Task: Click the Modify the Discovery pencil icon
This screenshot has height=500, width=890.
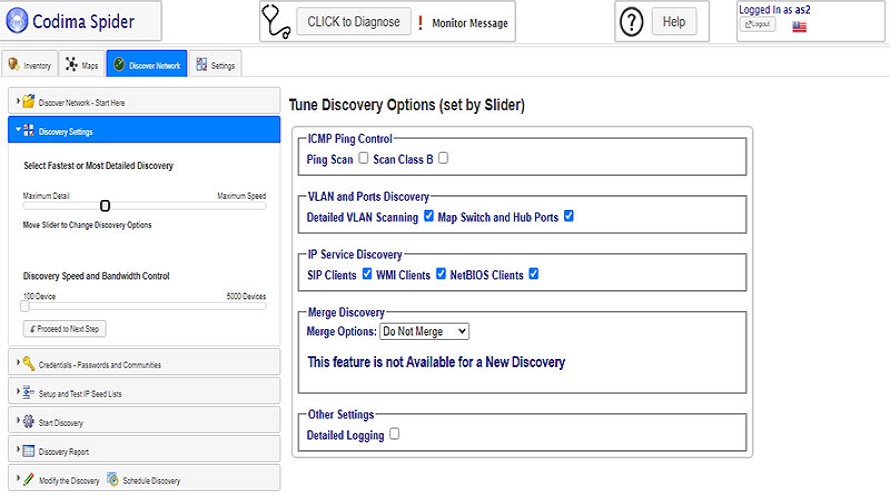Action: coord(28,480)
